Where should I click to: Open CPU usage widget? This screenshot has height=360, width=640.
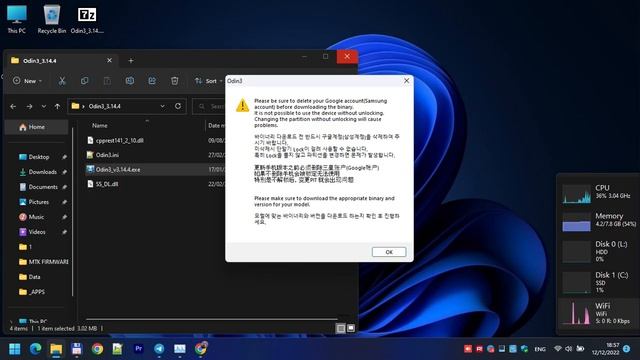(598, 193)
